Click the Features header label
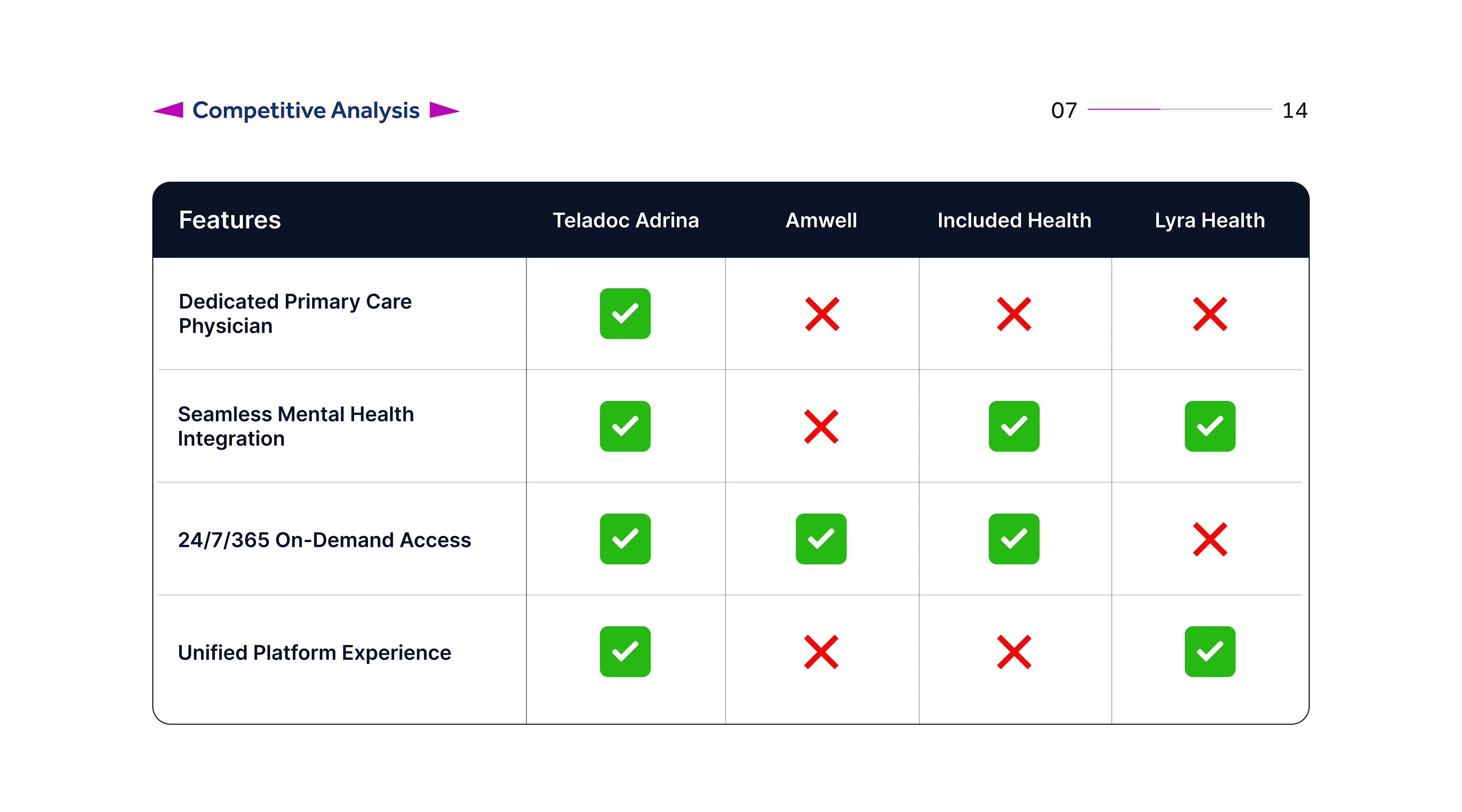Screen dimensions: 1462x812 pos(230,220)
